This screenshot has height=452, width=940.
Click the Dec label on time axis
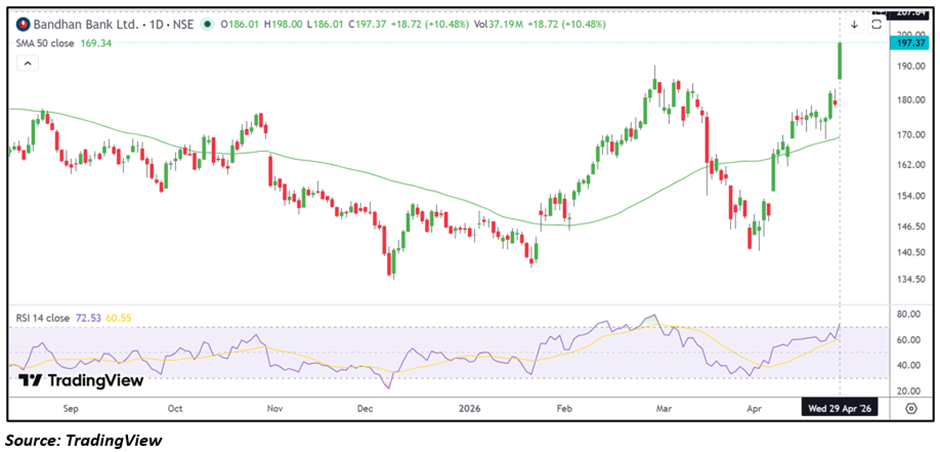pos(365,408)
